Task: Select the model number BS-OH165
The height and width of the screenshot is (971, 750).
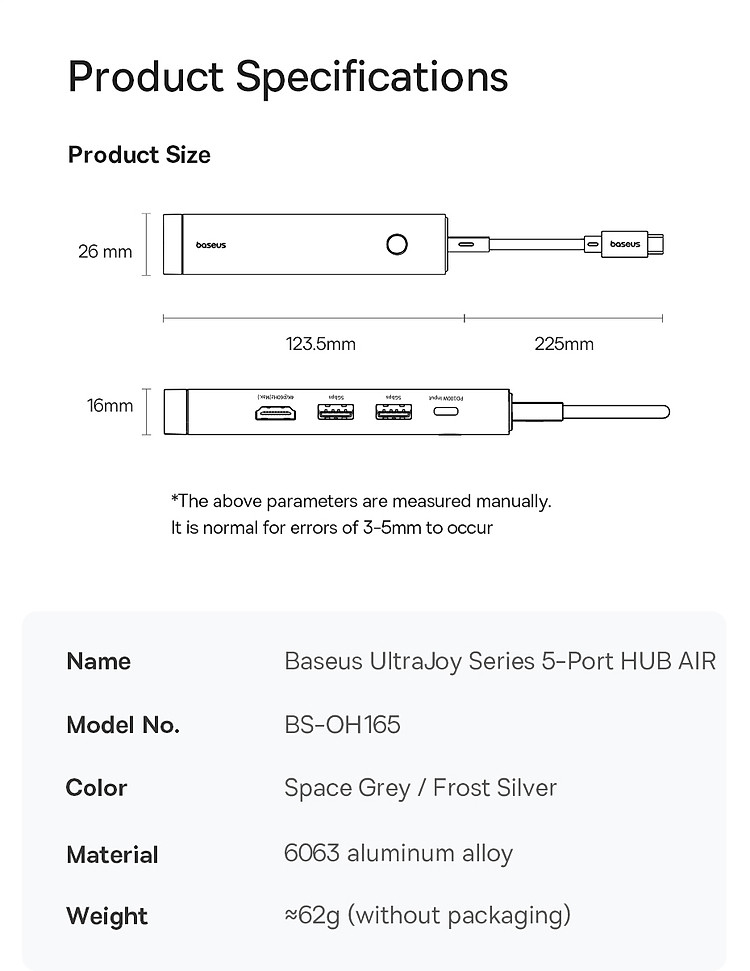Action: 342,725
